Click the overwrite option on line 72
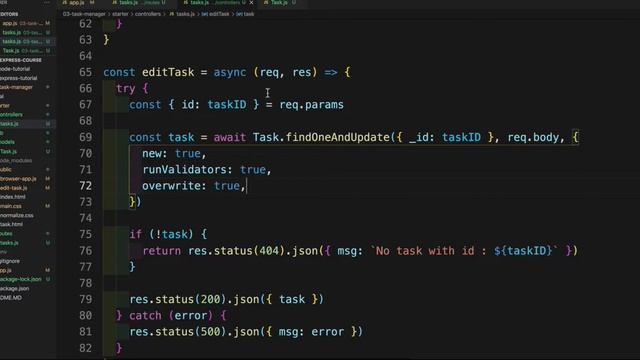Screen dimensions: 640x360 click(174, 186)
